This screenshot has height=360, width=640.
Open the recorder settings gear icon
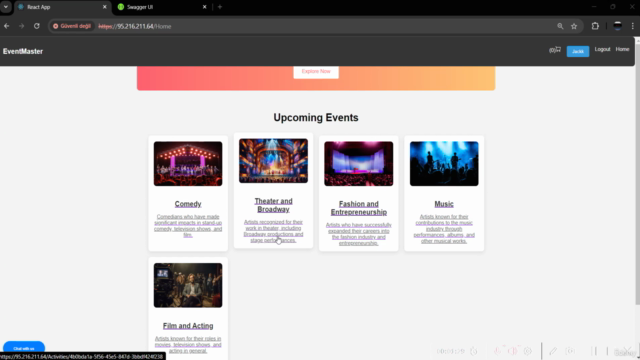click(x=528, y=351)
